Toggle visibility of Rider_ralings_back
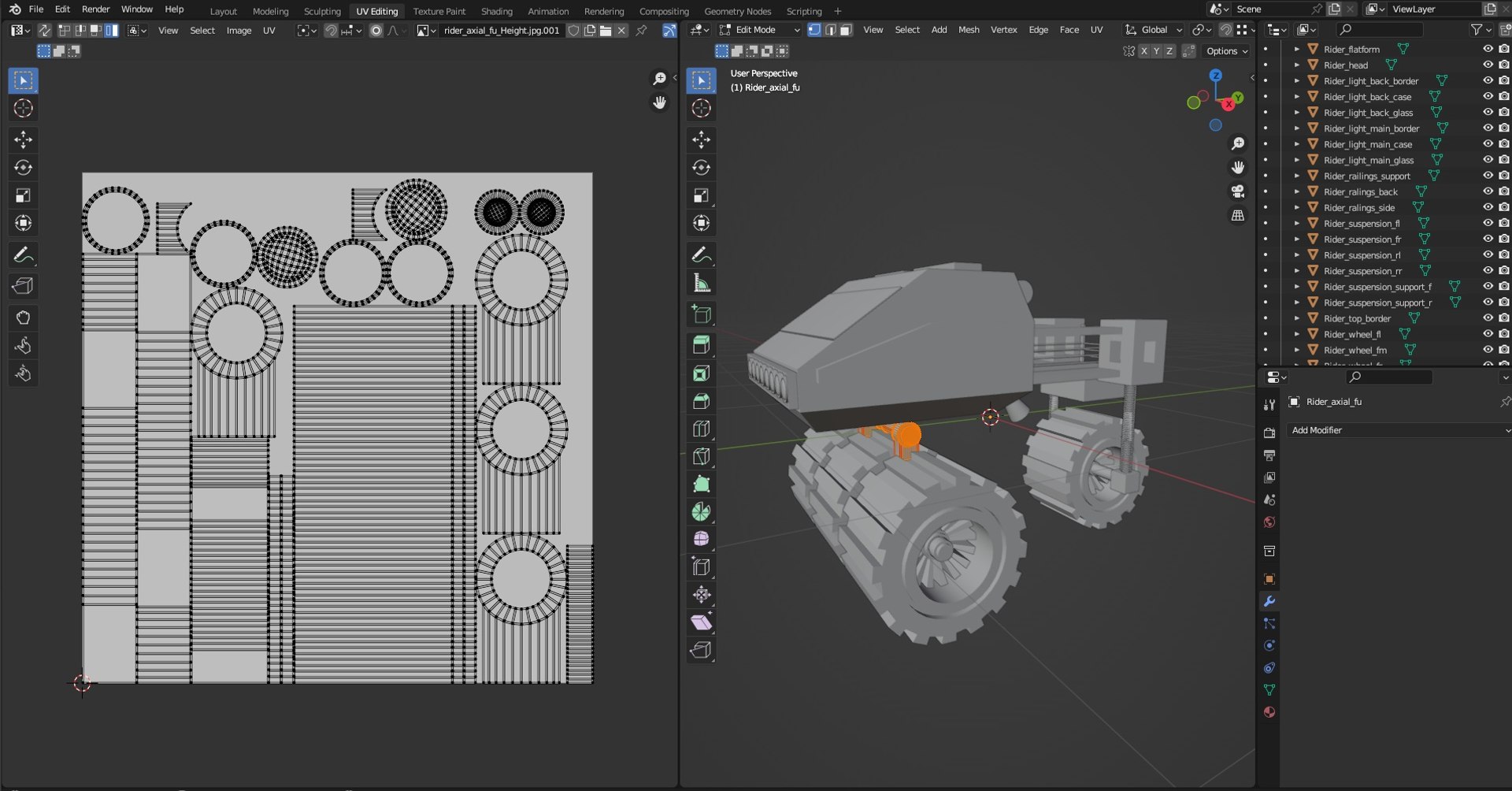Image resolution: width=1512 pixels, height=791 pixels. point(1488,191)
